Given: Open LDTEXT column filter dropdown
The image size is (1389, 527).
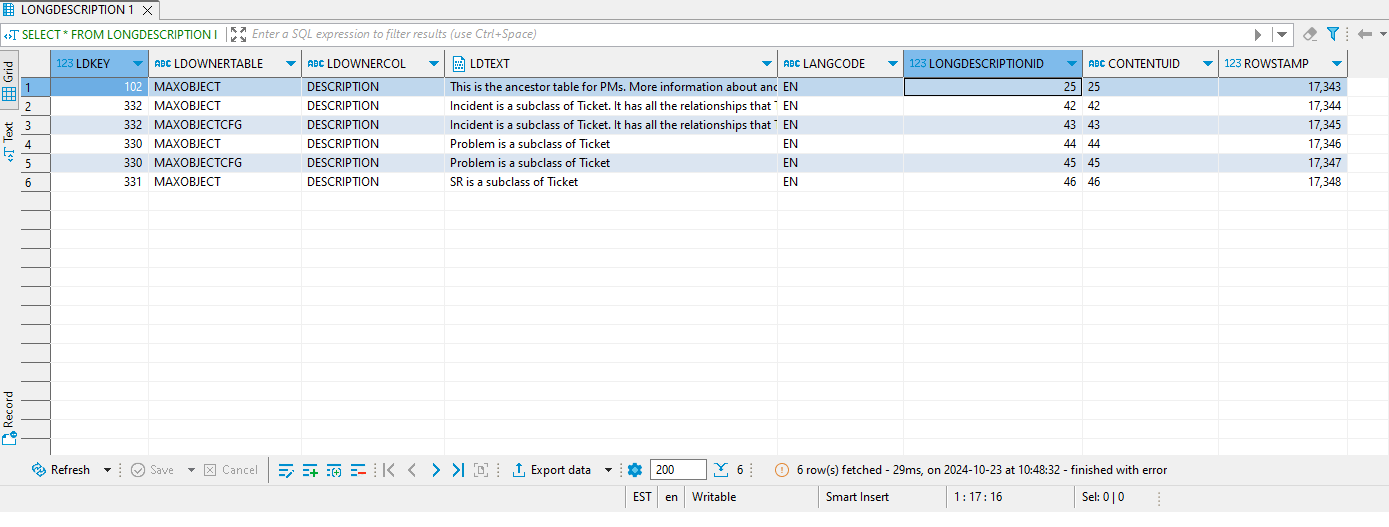Looking at the screenshot, I should [x=767, y=64].
